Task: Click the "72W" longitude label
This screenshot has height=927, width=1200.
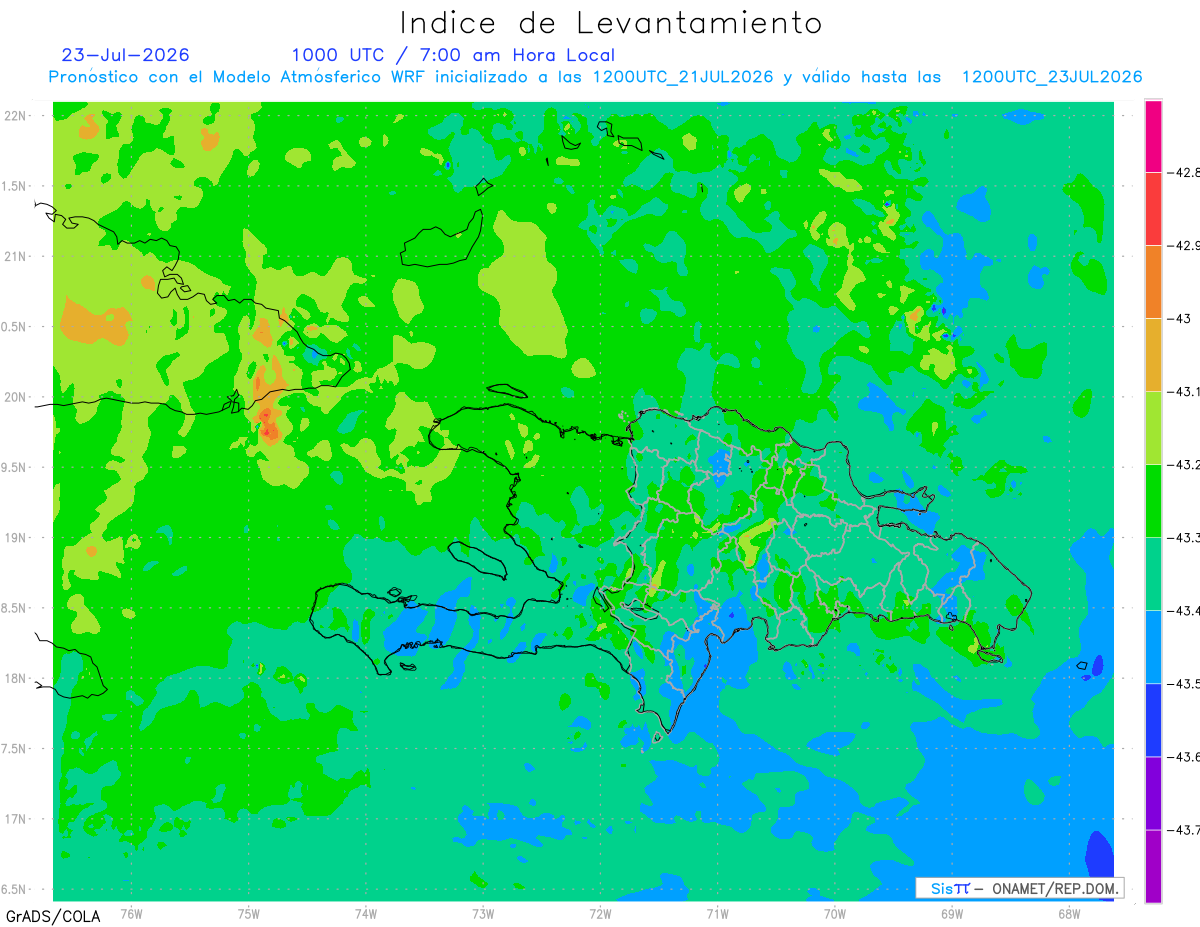Action: click(x=600, y=913)
